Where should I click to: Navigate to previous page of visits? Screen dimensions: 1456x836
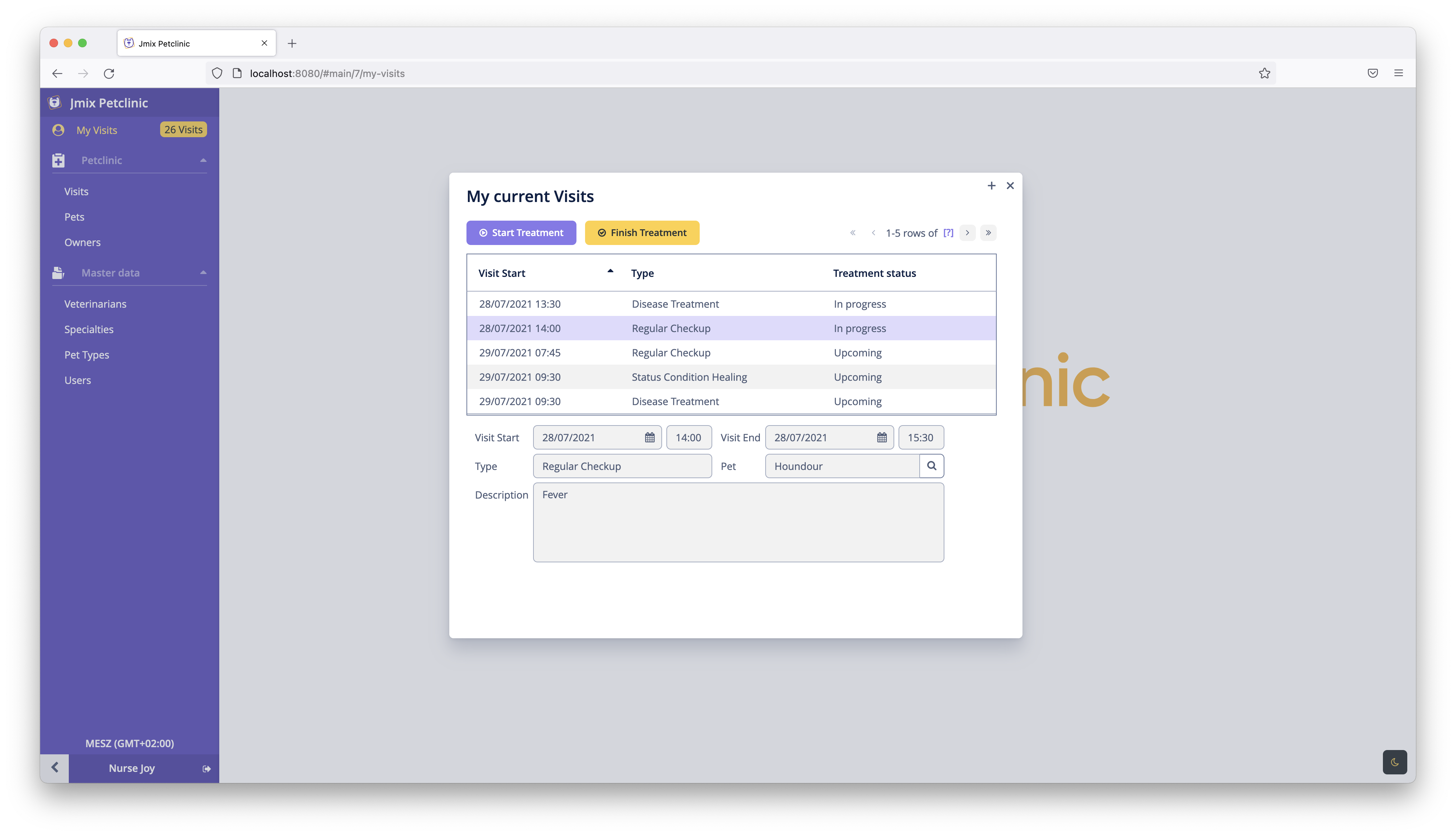tap(872, 232)
